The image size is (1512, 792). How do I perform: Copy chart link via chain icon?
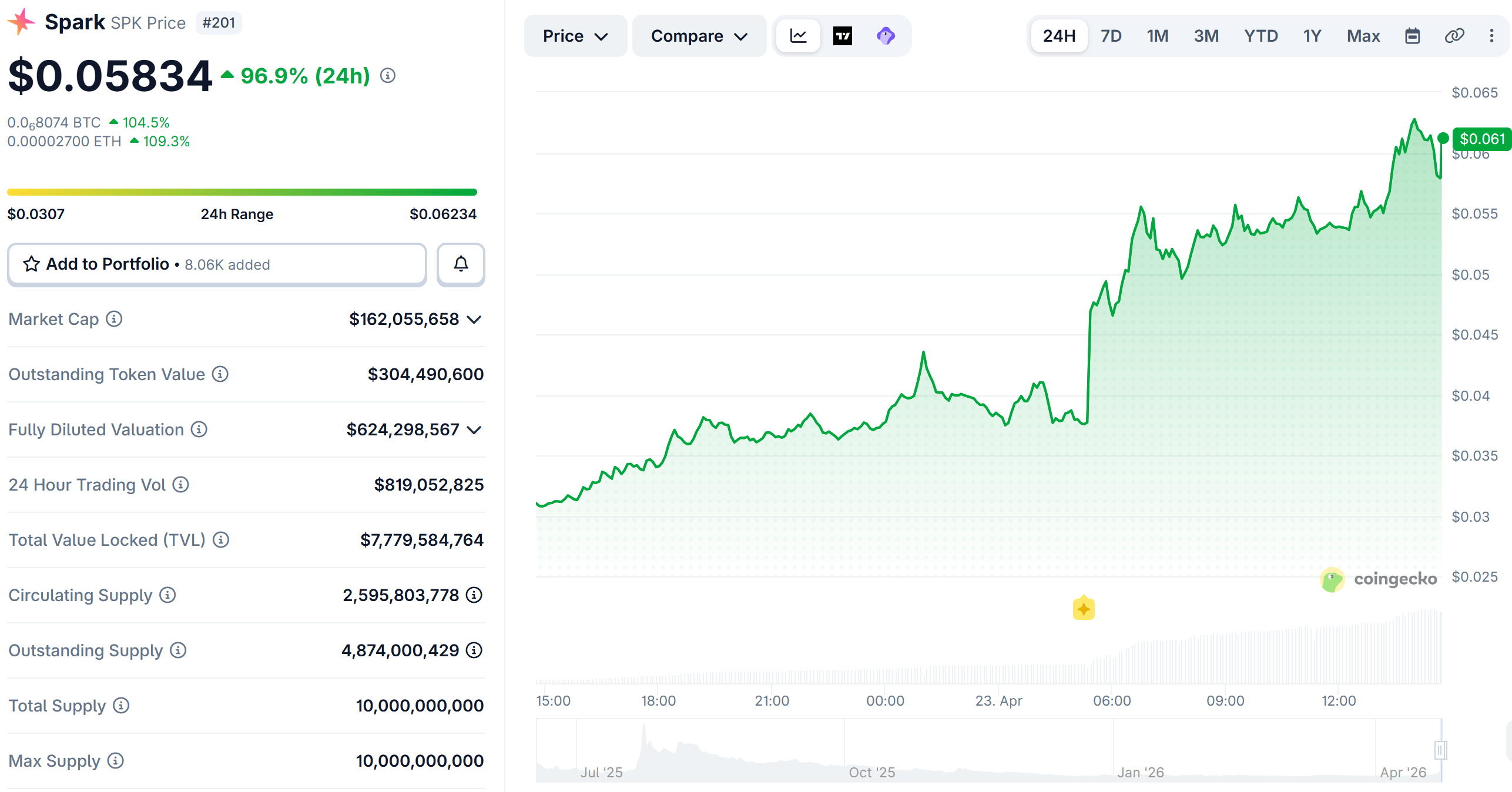(x=1454, y=36)
